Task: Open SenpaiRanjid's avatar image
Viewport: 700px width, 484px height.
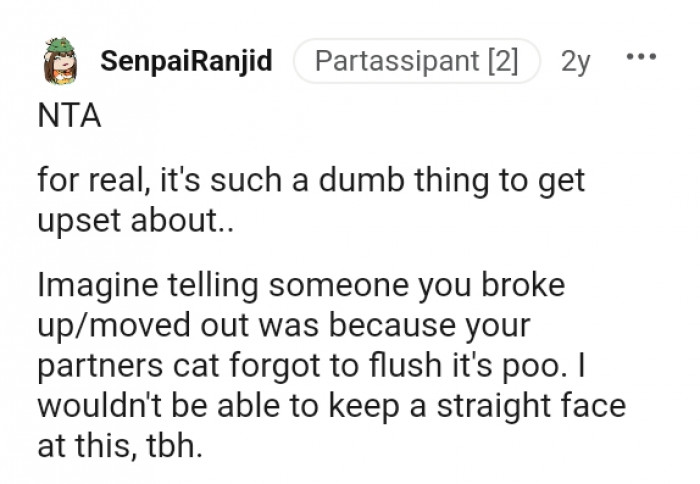Action: (x=60, y=61)
